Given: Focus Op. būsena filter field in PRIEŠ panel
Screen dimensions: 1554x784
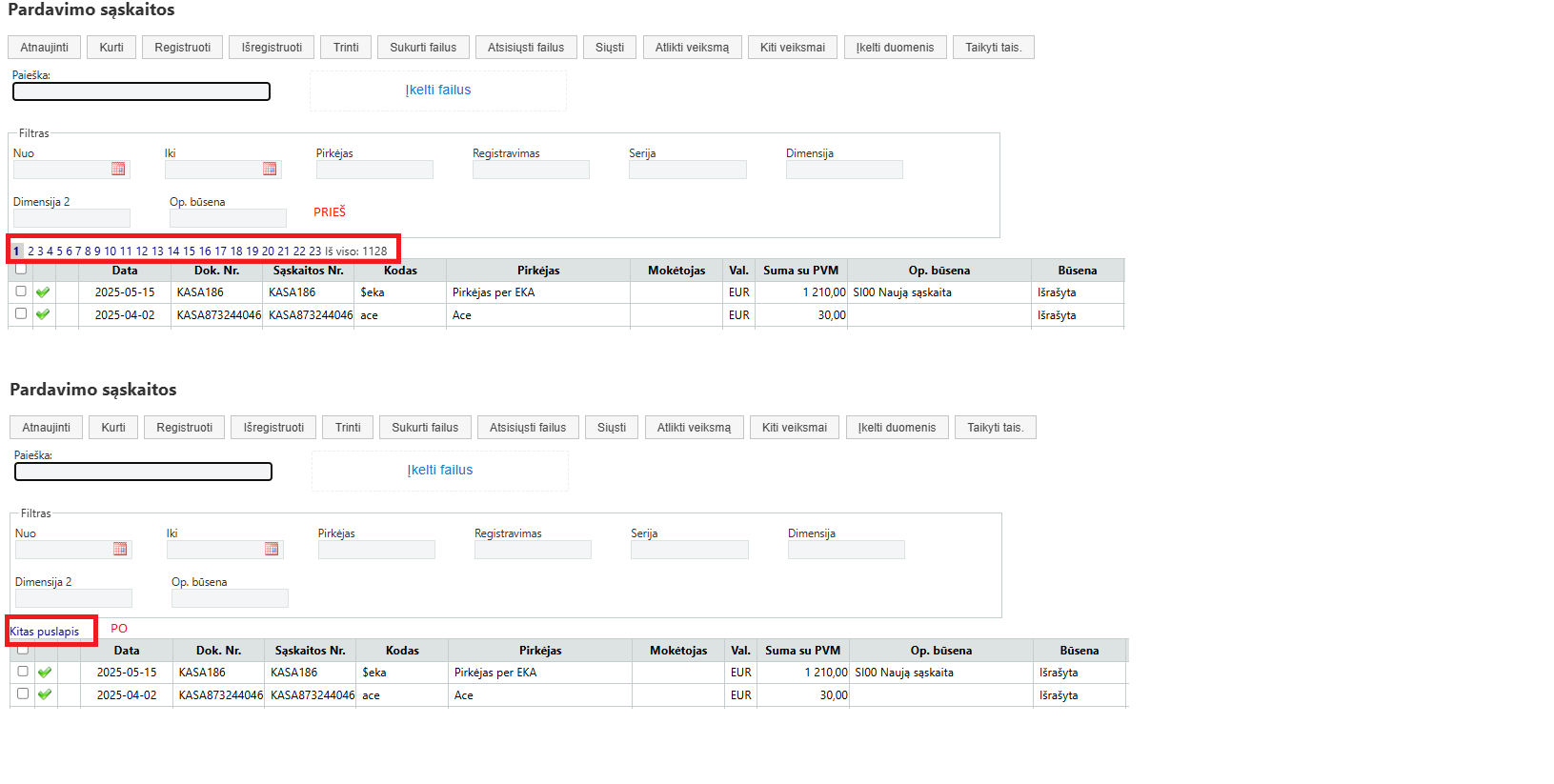Looking at the screenshot, I should pos(228,218).
